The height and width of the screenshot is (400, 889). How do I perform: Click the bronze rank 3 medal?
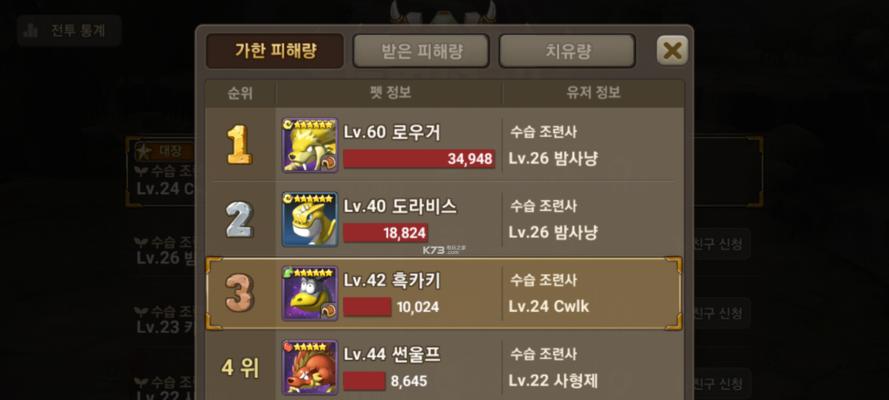click(239, 293)
